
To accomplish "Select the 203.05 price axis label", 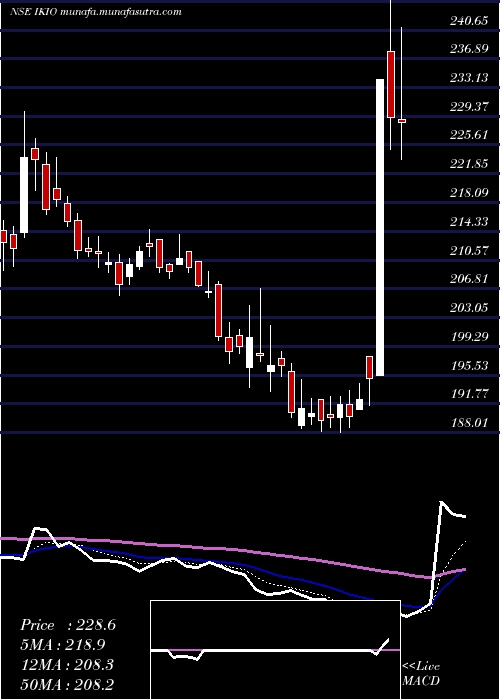I will coord(468,308).
